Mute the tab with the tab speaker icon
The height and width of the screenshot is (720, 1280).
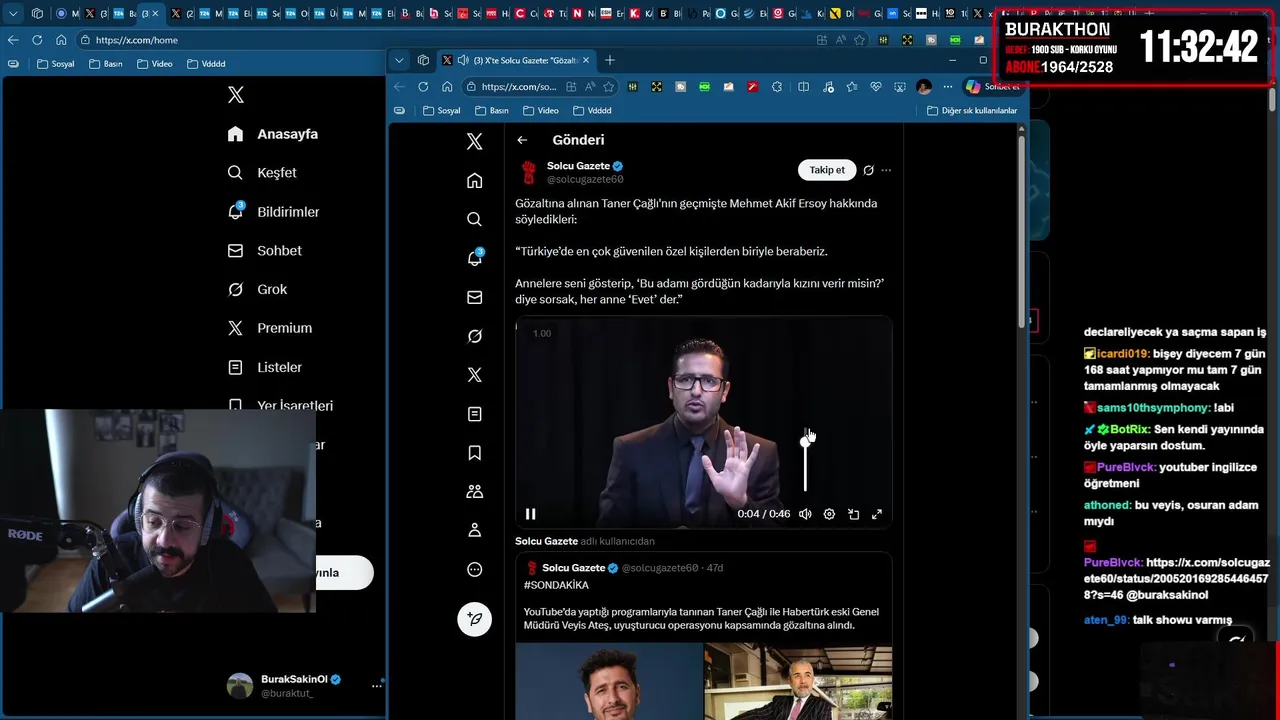click(463, 60)
